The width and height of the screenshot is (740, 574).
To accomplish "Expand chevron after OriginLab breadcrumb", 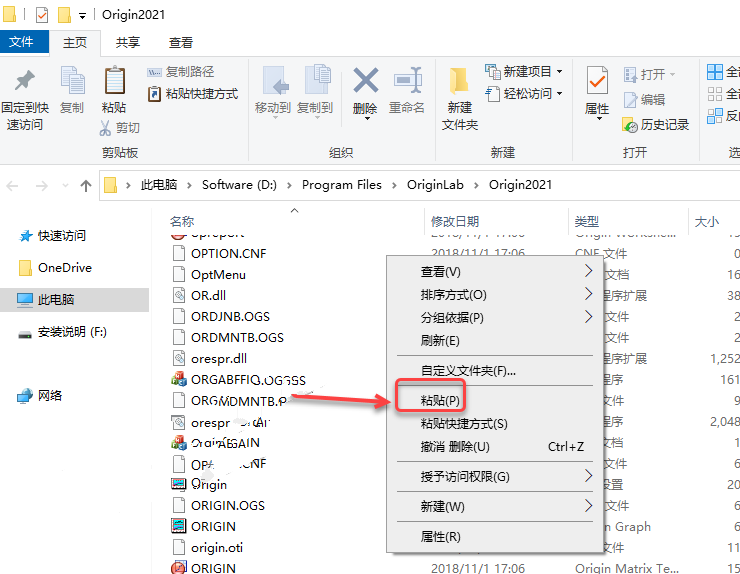I will point(476,185).
